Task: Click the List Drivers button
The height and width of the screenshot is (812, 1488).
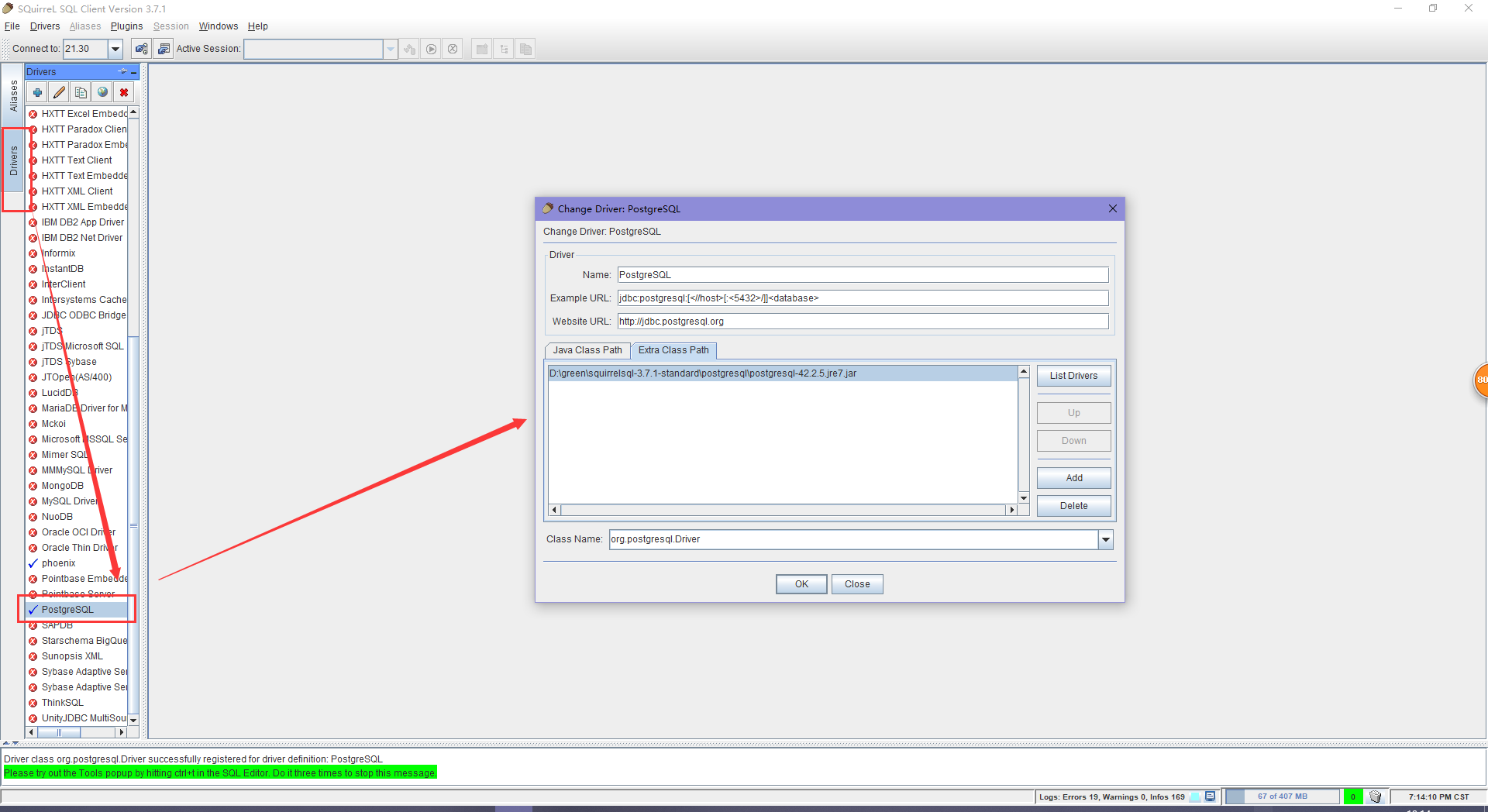Action: coord(1073,375)
